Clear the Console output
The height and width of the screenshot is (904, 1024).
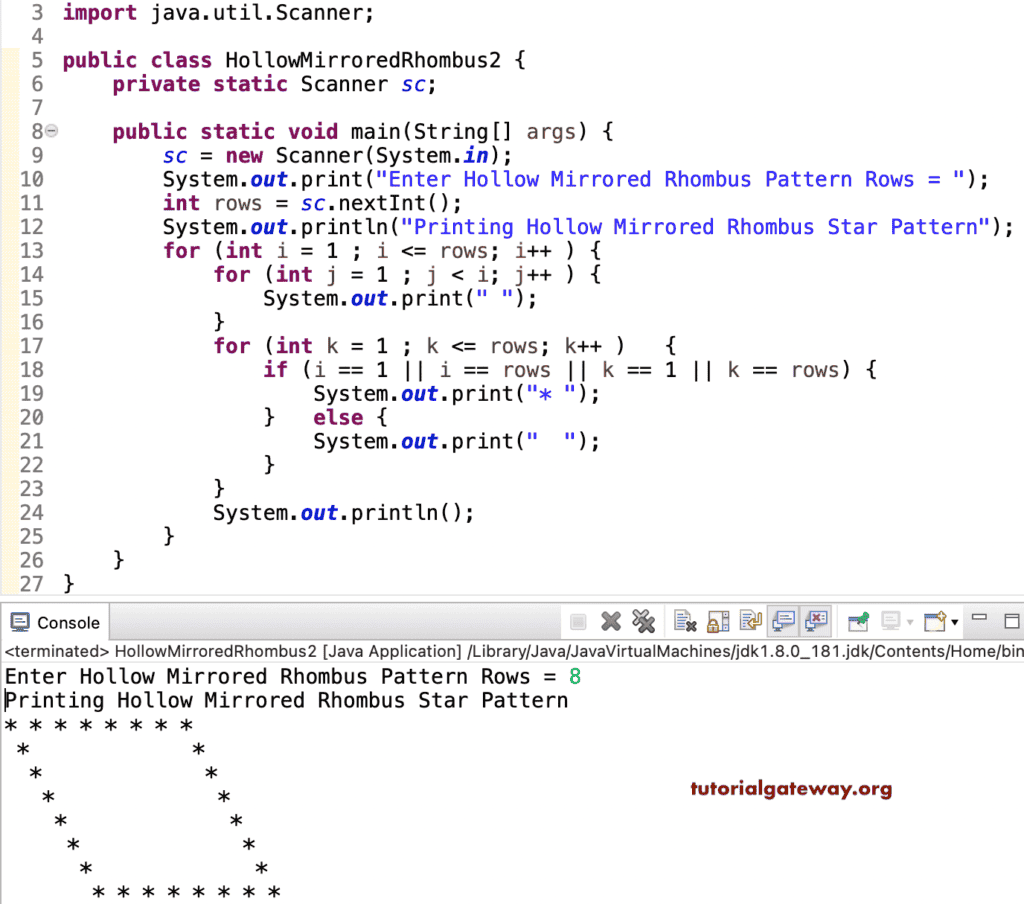point(685,620)
